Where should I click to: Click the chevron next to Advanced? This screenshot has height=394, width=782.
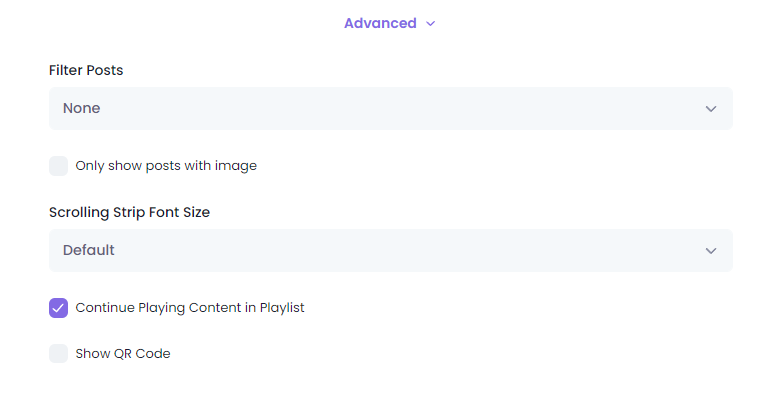click(x=430, y=23)
